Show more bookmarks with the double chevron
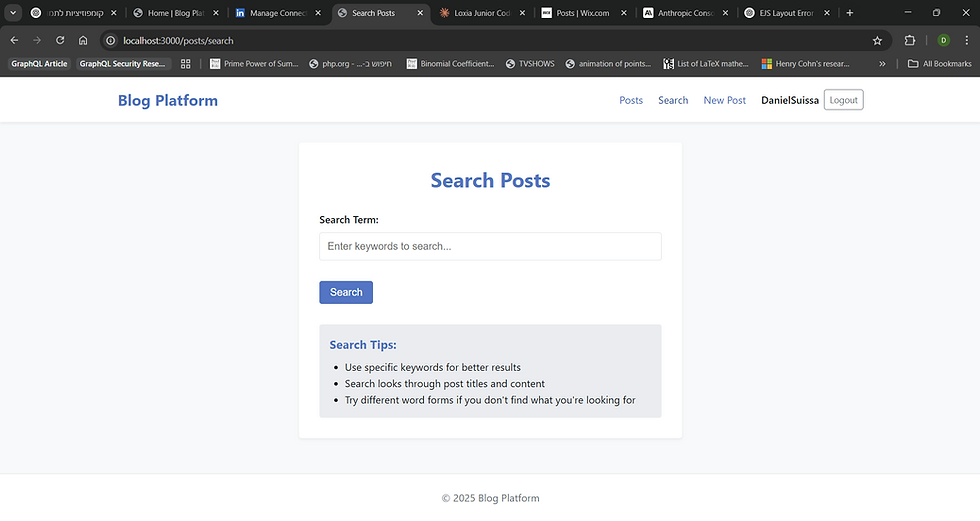This screenshot has width=980, height=521. coord(882,64)
